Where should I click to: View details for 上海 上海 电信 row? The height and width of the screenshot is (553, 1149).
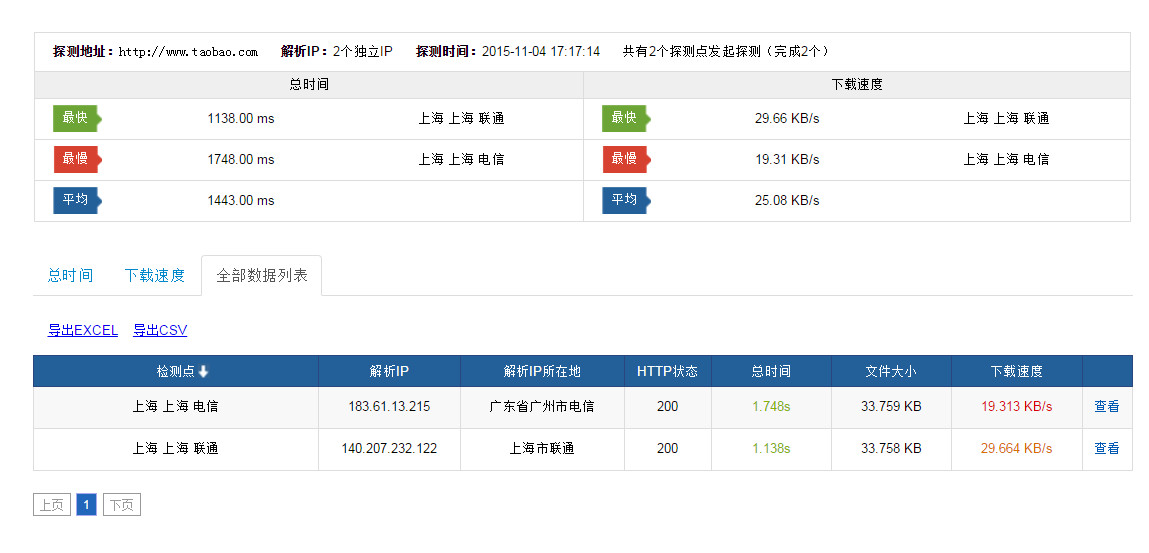pyautogui.click(x=1106, y=407)
